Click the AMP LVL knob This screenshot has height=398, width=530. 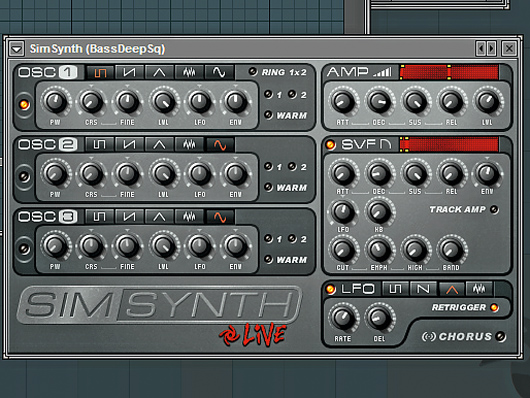(487, 101)
